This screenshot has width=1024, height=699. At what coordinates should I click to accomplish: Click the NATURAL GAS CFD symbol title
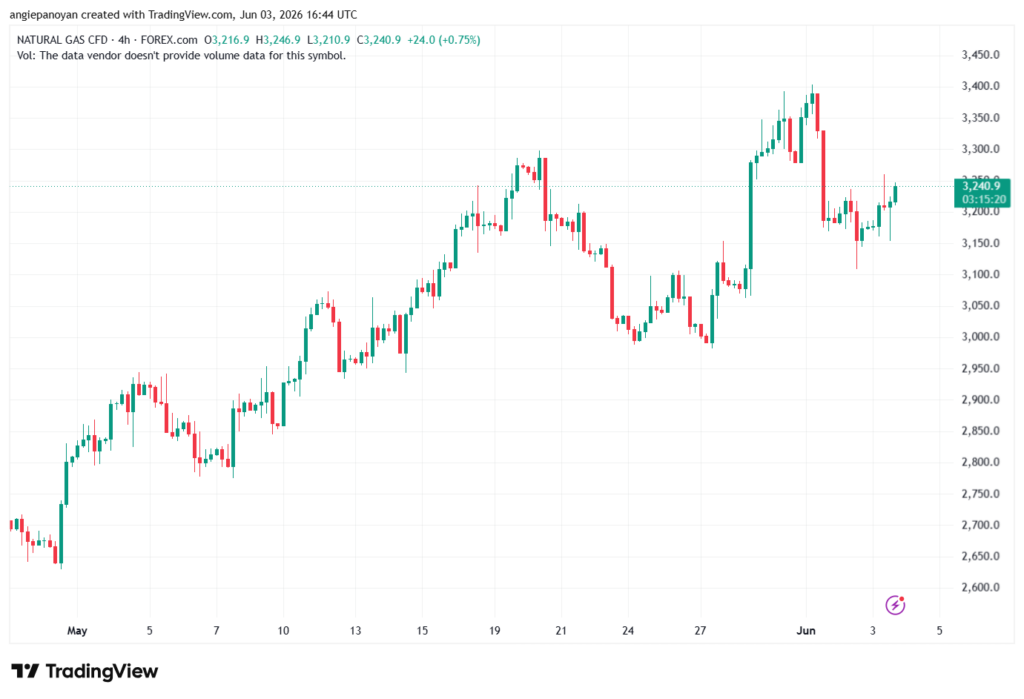pos(62,40)
